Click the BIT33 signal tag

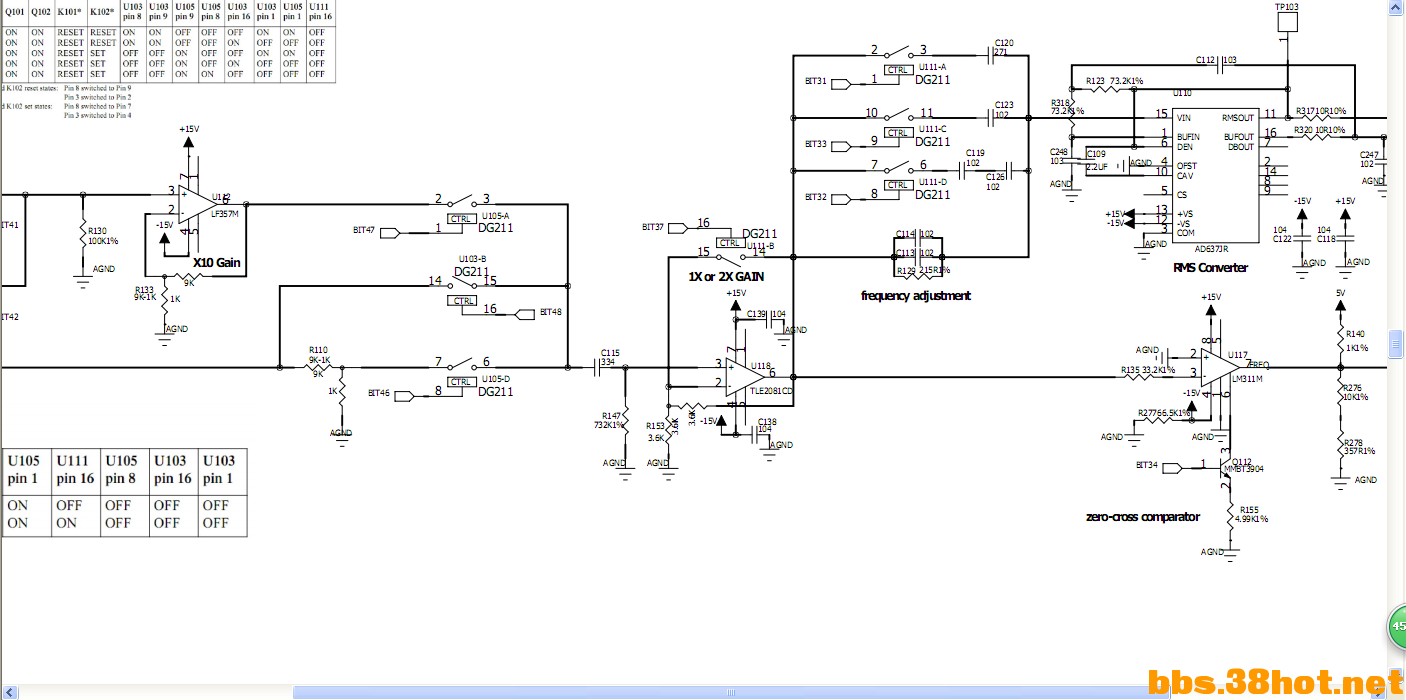point(816,144)
